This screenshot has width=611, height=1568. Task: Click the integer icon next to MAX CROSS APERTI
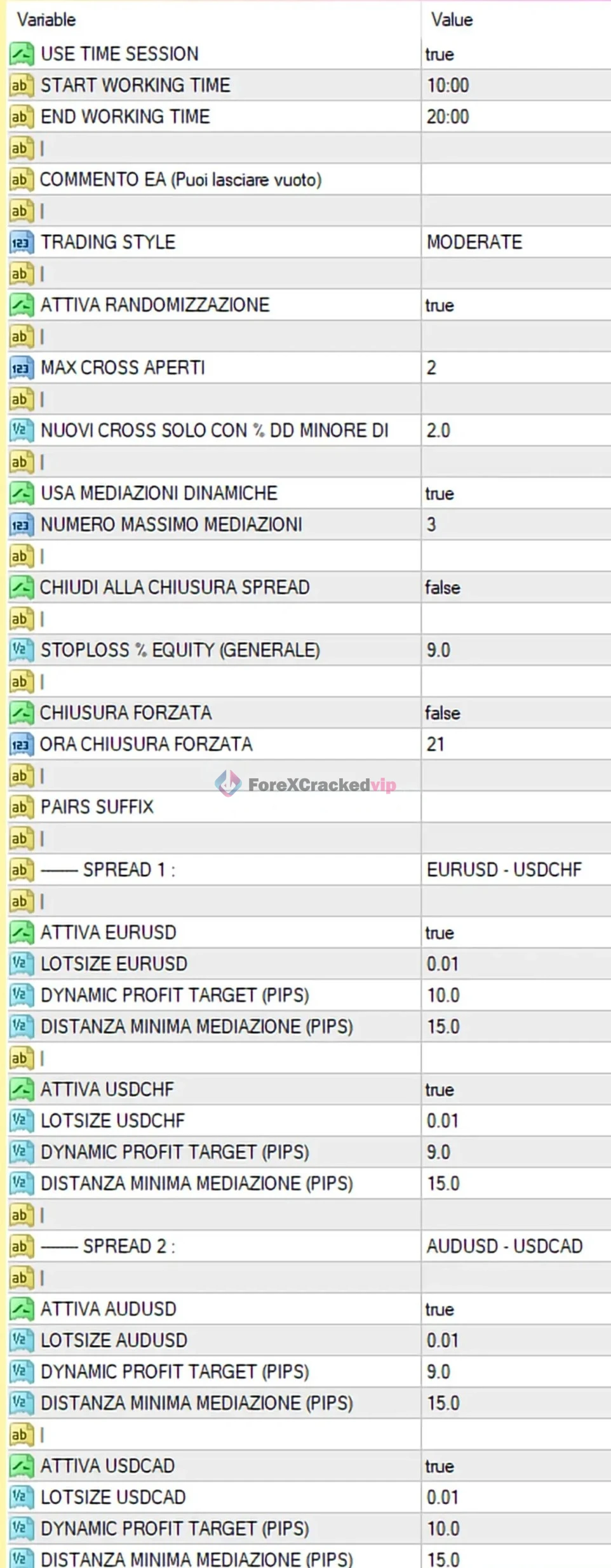pos(21,368)
